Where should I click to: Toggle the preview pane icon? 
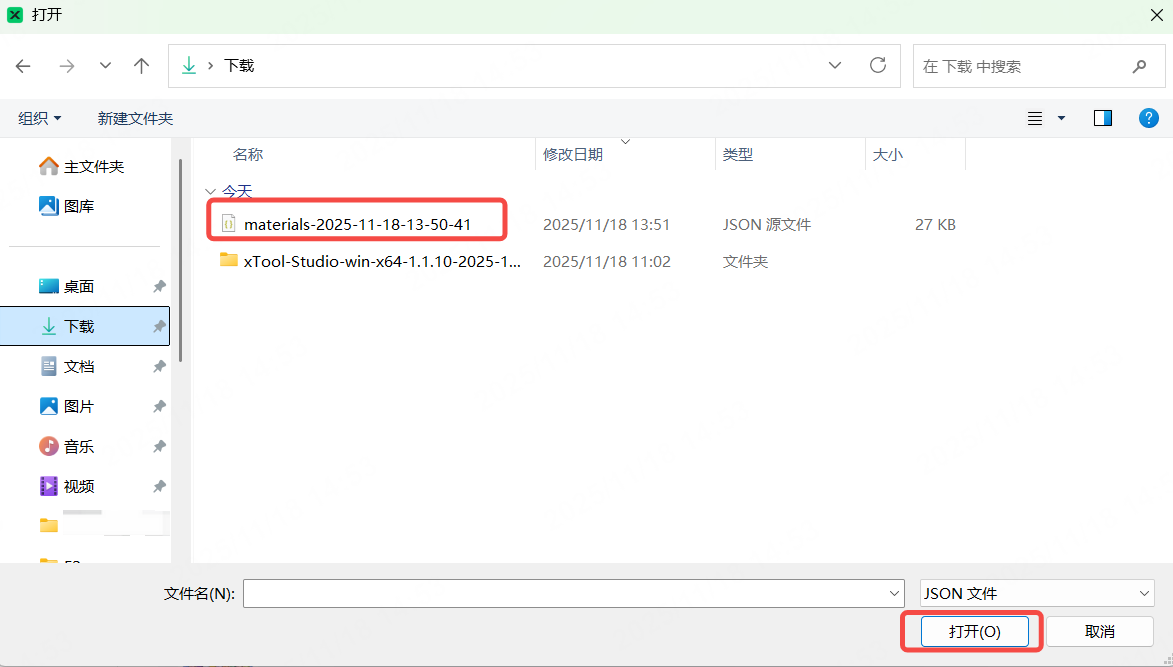[1103, 118]
